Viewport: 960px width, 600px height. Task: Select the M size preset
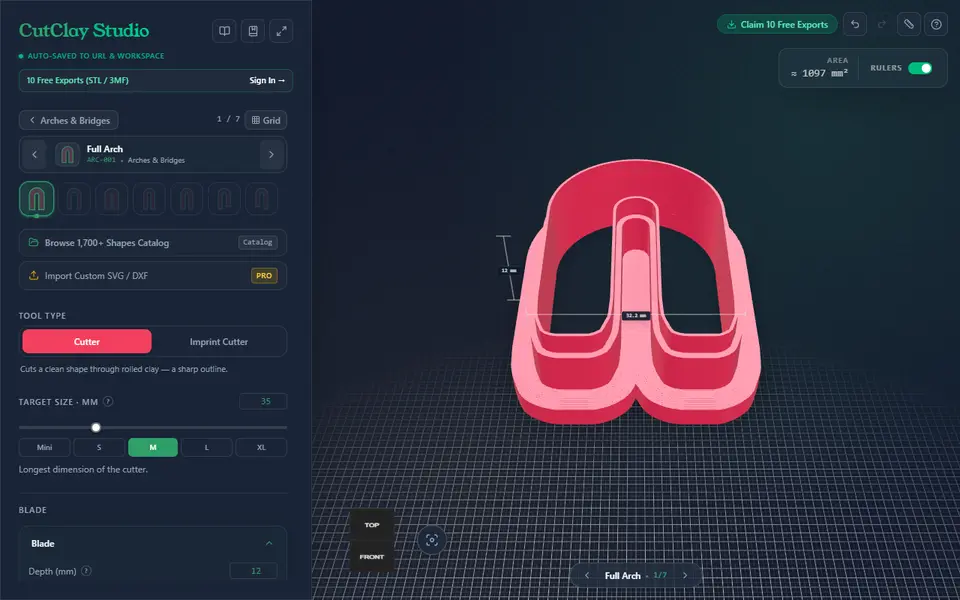(x=153, y=448)
